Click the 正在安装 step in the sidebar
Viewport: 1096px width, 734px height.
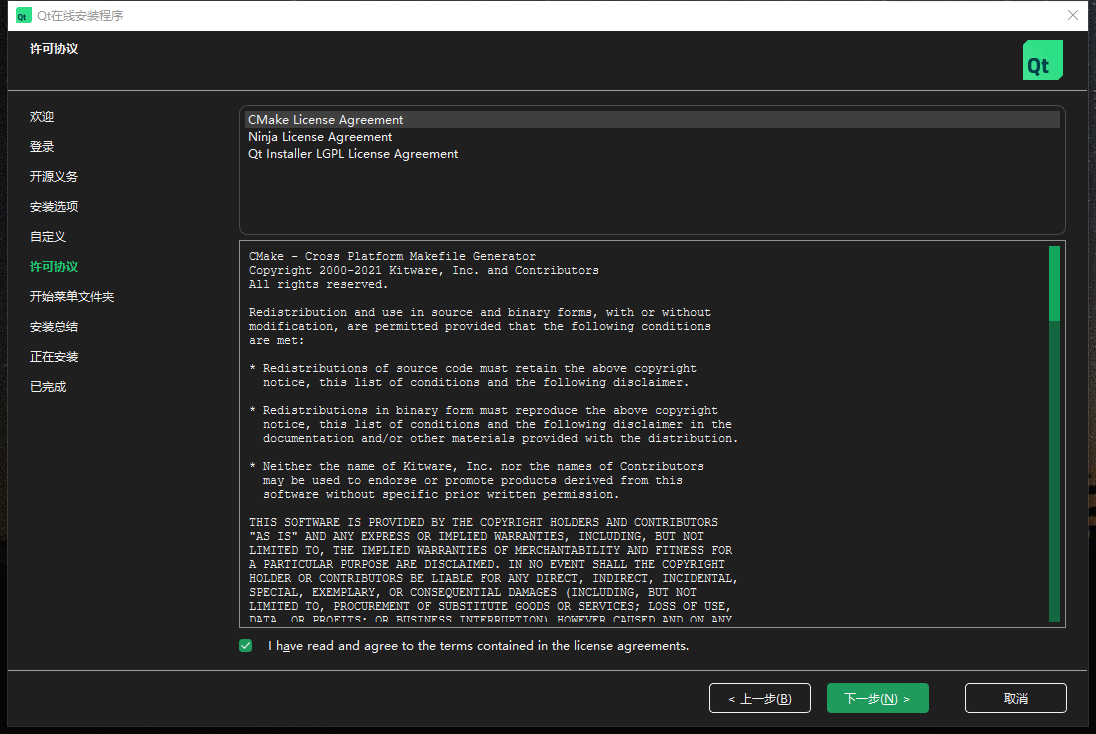pos(54,357)
